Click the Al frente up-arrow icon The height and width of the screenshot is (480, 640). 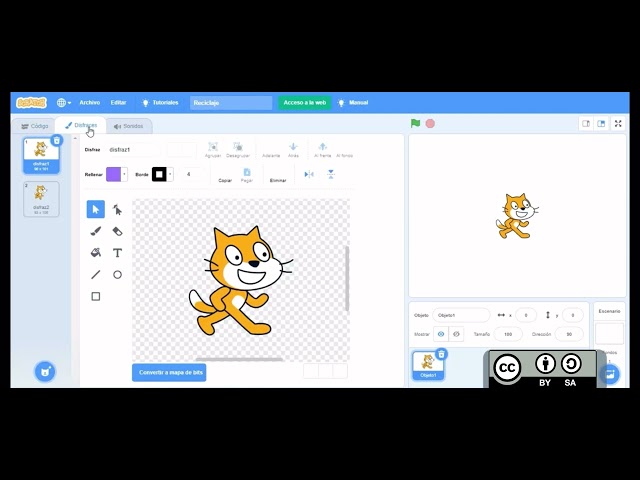coord(322,147)
